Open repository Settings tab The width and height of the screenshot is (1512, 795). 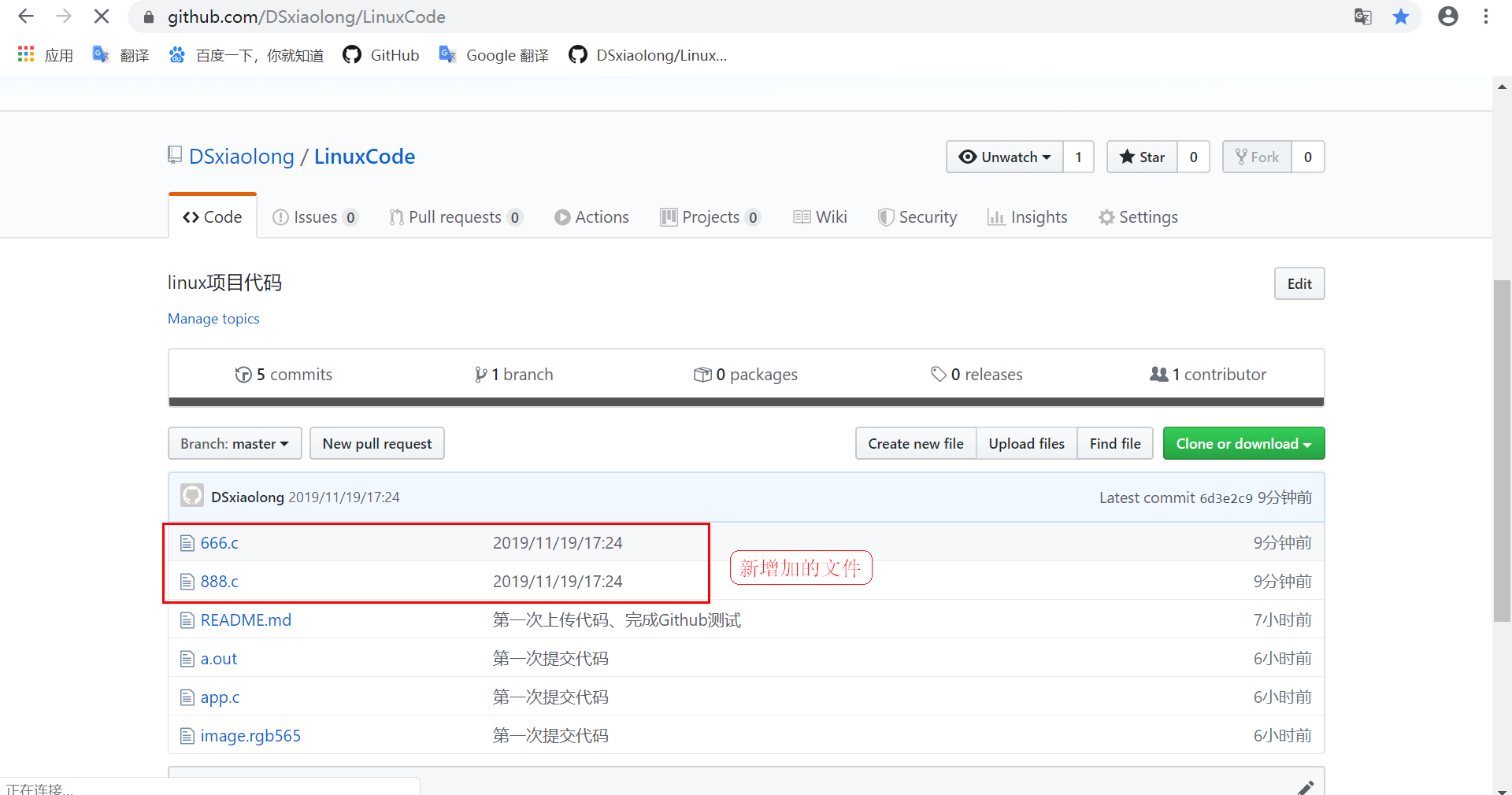tap(1139, 217)
